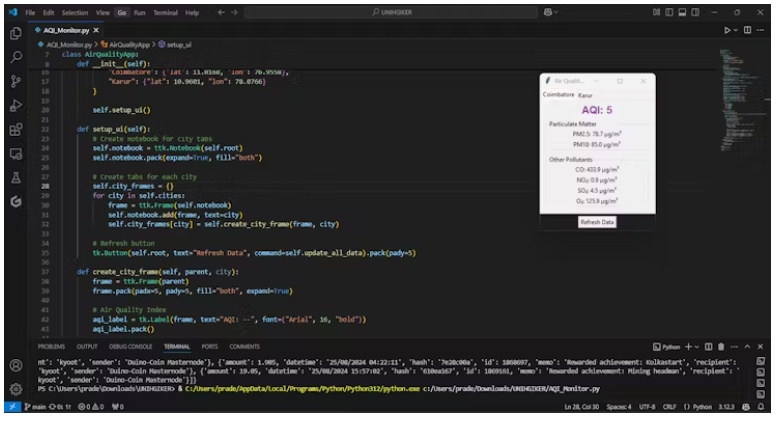Click the Split Editor icon
The width and height of the screenshot is (777, 422).
[x=747, y=31]
